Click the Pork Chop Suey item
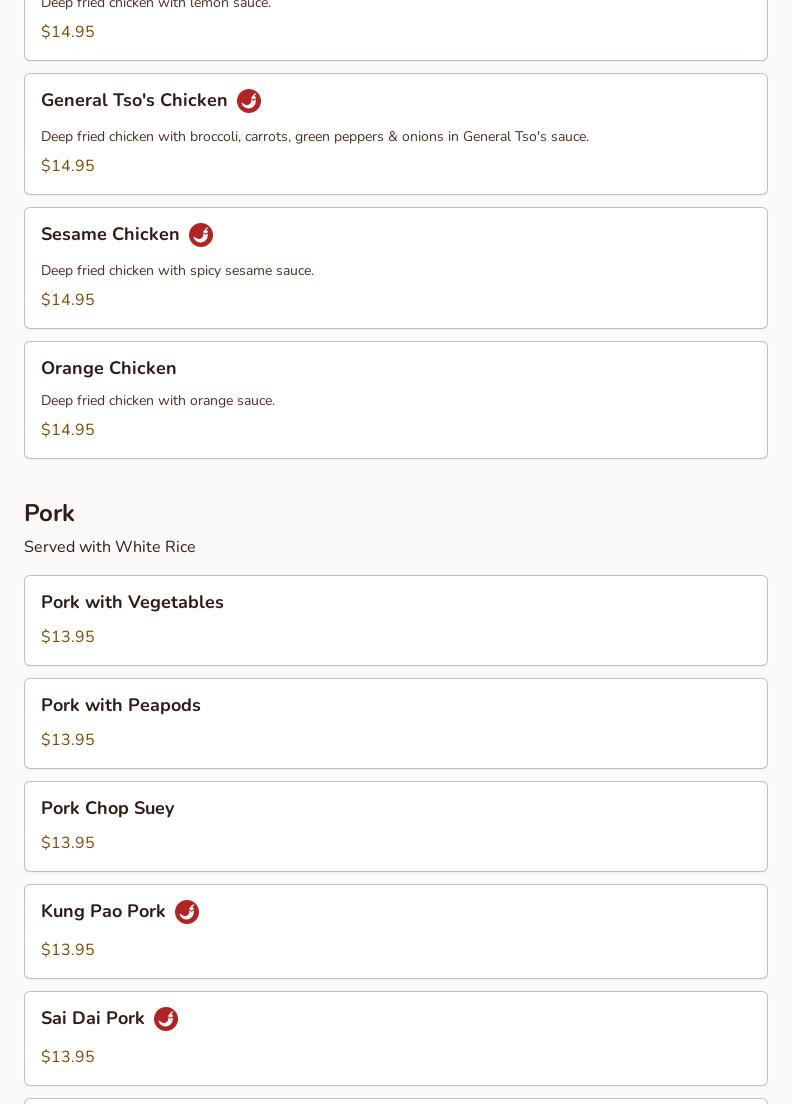The height and width of the screenshot is (1104, 792). coord(108,808)
